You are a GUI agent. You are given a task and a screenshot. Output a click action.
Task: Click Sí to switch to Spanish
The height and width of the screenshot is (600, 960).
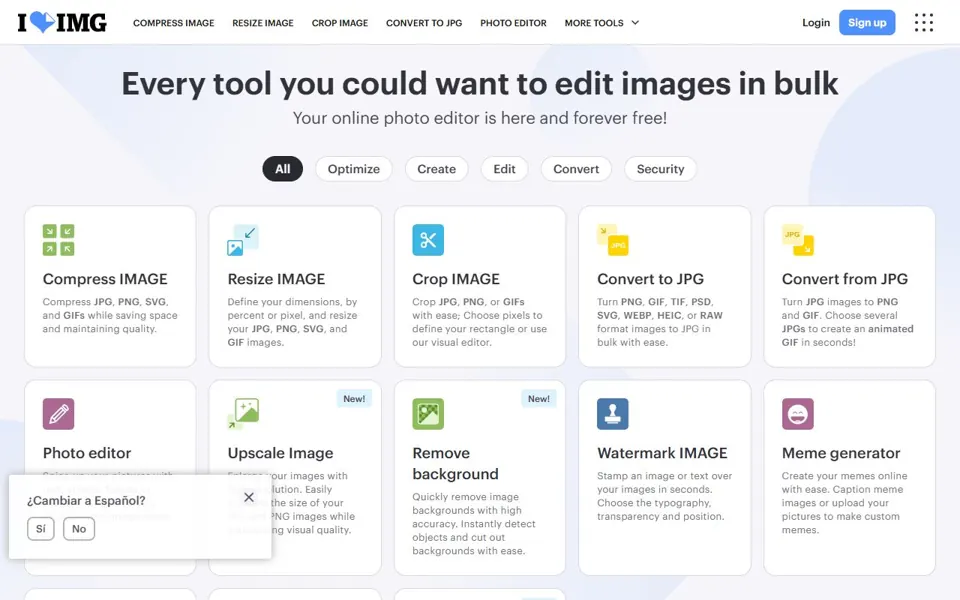tap(40, 529)
